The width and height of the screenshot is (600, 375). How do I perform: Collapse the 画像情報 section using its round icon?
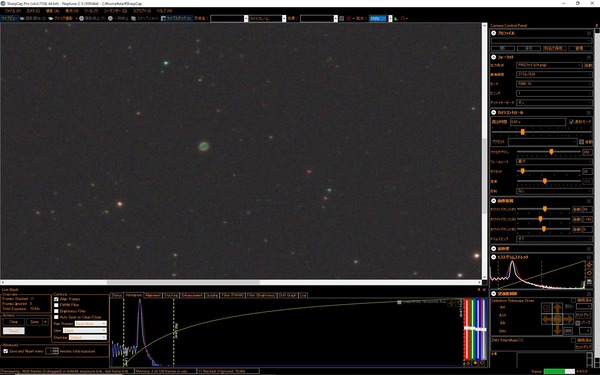click(494, 201)
